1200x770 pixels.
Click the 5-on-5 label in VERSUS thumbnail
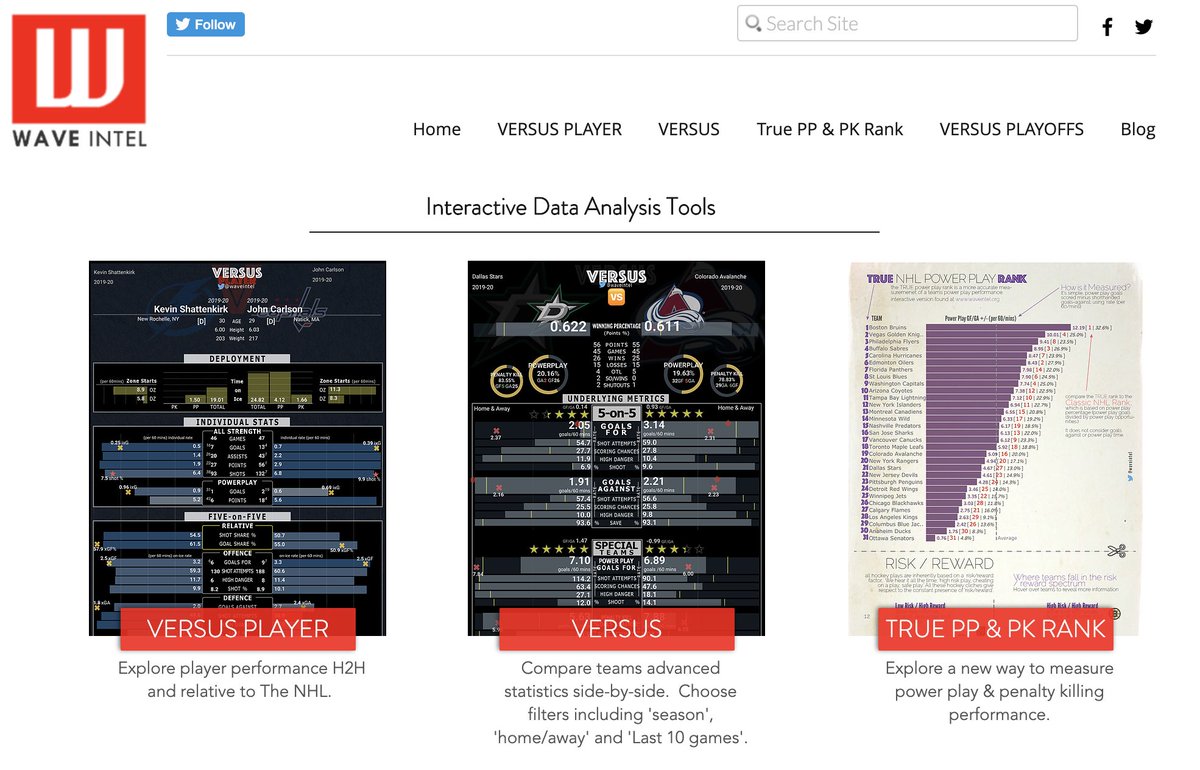[x=617, y=412]
